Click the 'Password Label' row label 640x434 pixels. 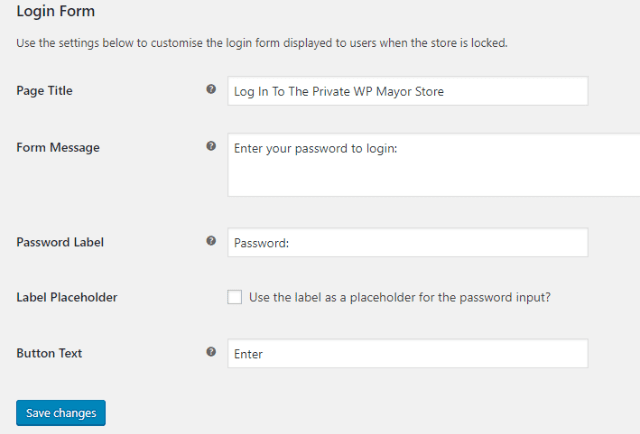pos(60,242)
